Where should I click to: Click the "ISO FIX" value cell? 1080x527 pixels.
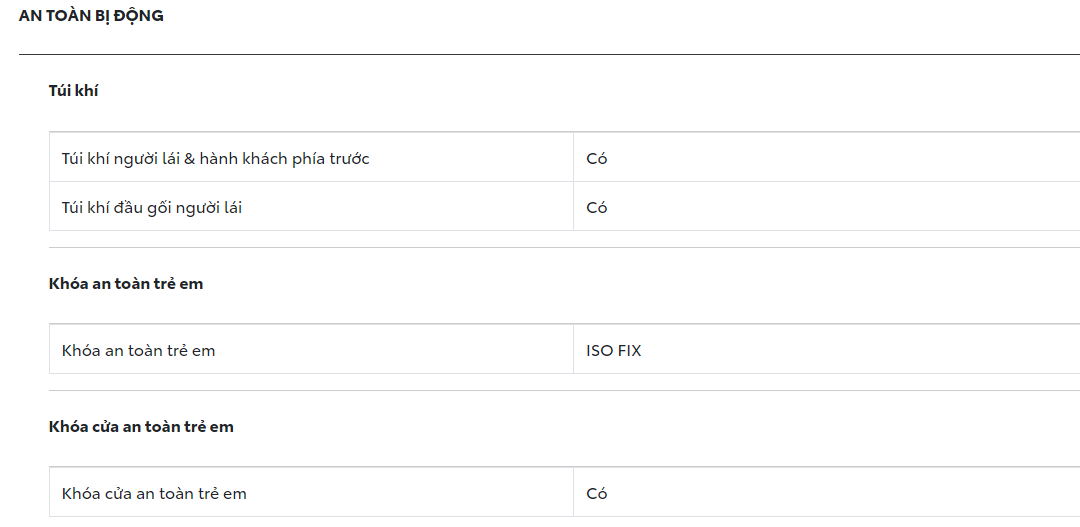point(614,351)
